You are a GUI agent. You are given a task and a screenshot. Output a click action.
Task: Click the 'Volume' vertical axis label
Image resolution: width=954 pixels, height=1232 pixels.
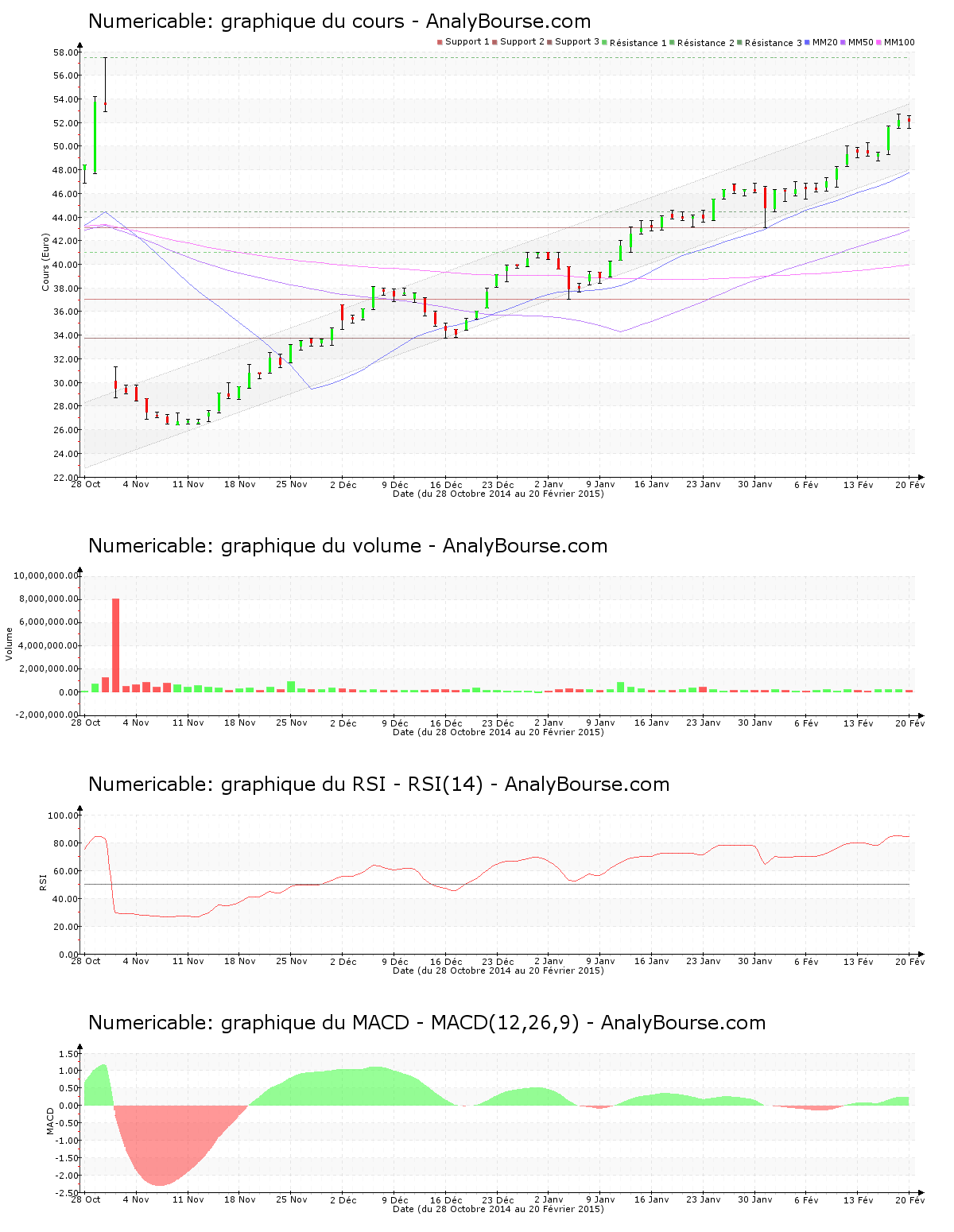(x=10, y=644)
